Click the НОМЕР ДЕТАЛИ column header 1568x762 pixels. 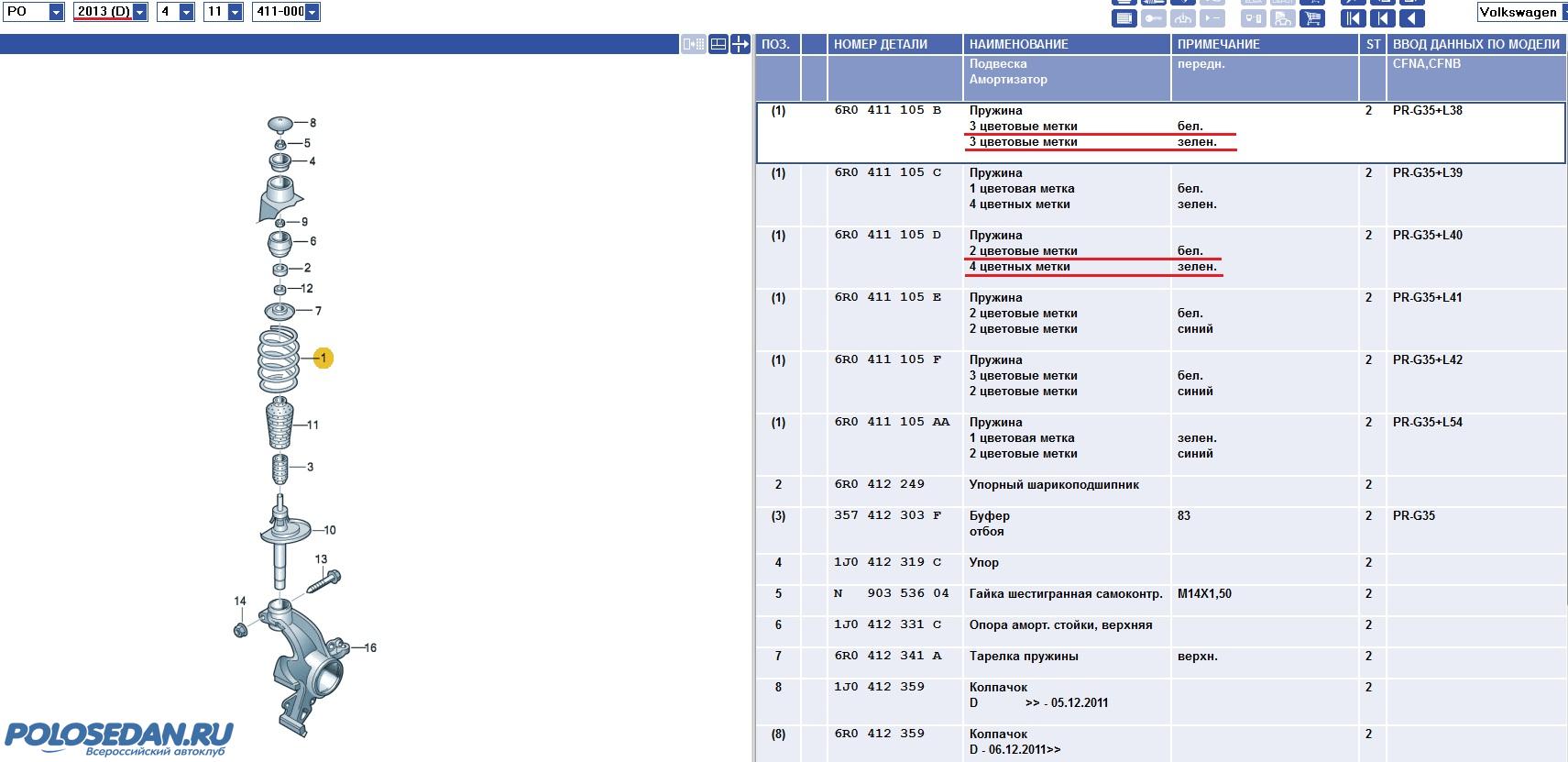(880, 44)
